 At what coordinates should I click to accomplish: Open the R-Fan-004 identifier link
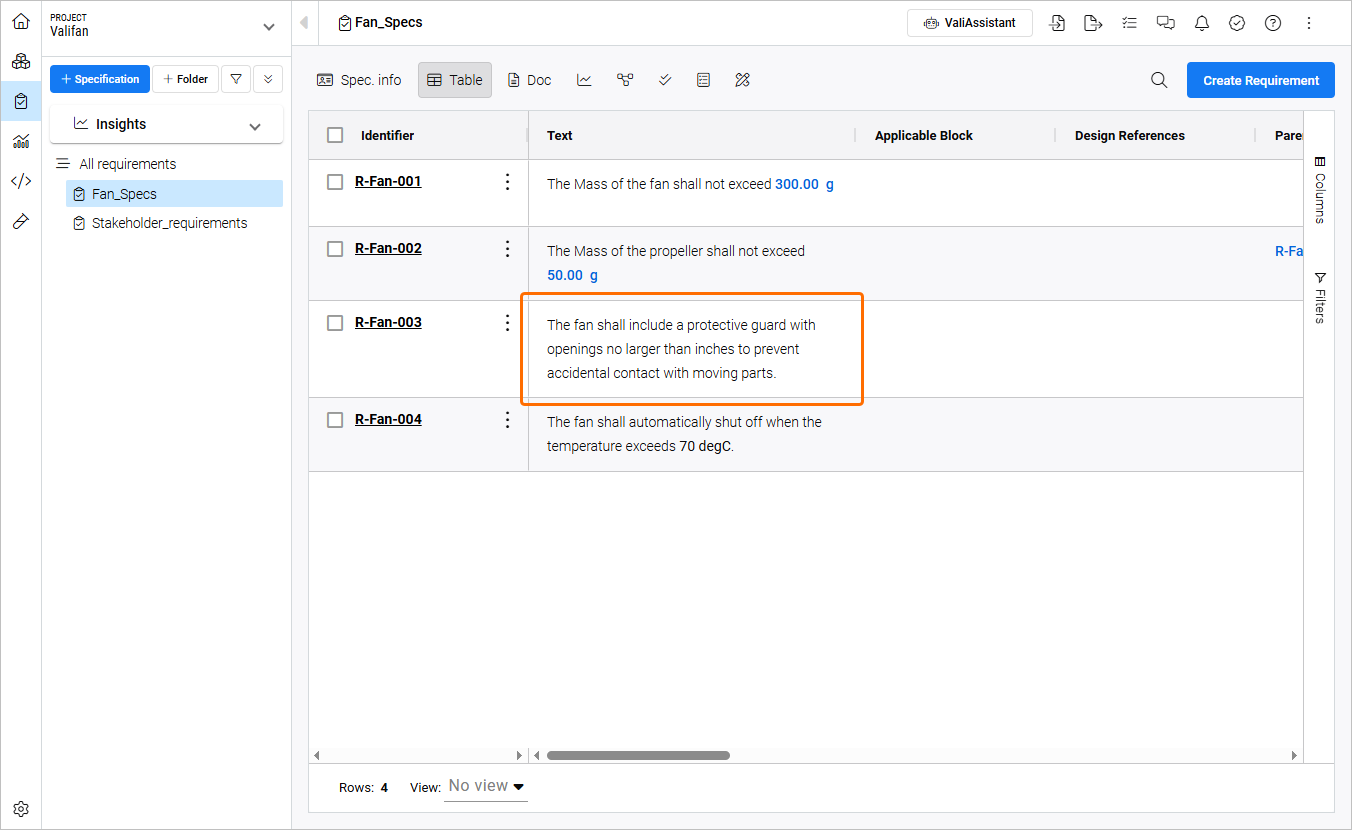pos(388,419)
